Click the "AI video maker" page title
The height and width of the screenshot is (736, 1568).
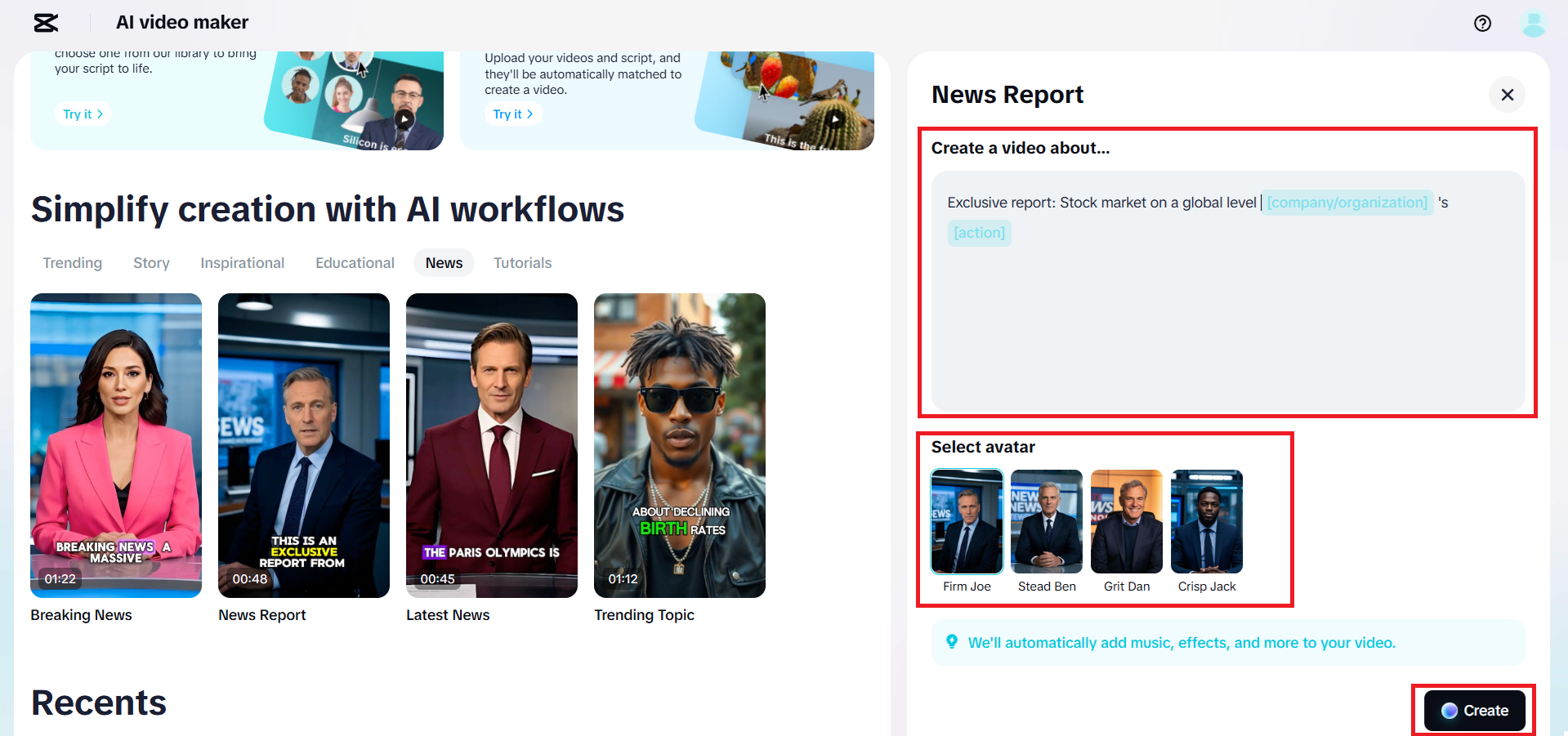click(182, 23)
